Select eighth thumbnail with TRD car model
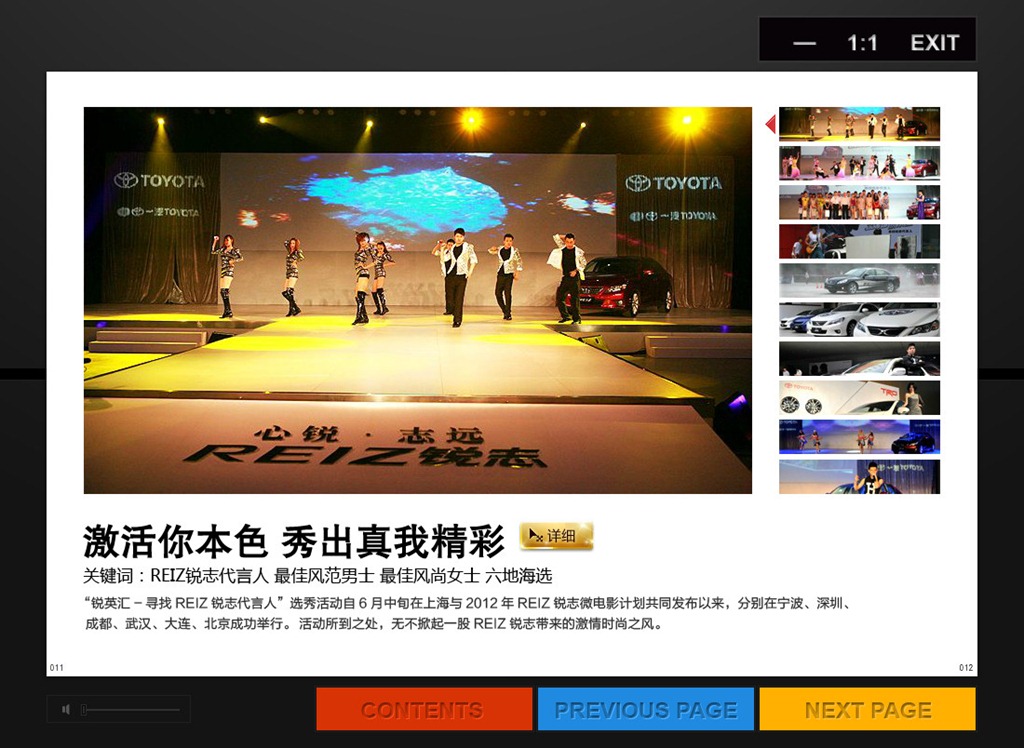The image size is (1024, 748). (x=859, y=398)
